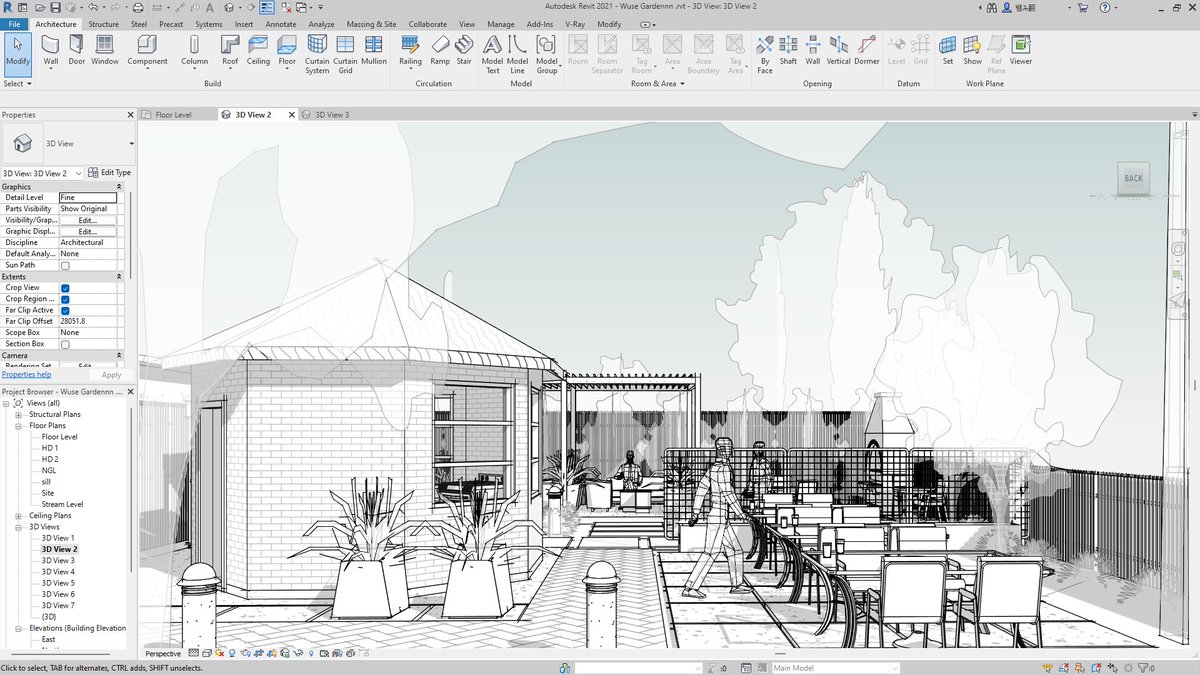Click the Edit button for Graphic Display

coord(88,231)
